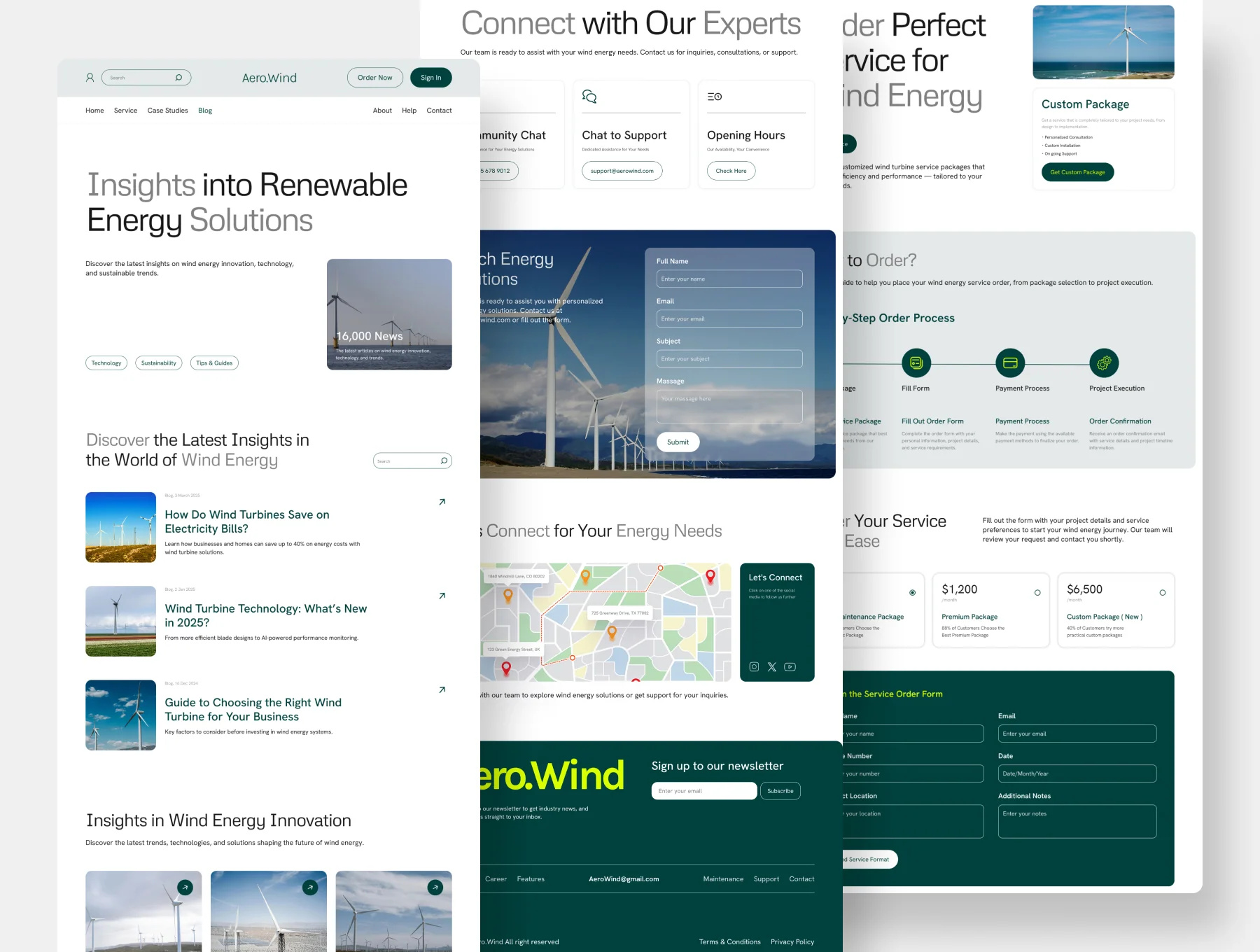
Task: Focus contact form Email field
Action: point(729,318)
